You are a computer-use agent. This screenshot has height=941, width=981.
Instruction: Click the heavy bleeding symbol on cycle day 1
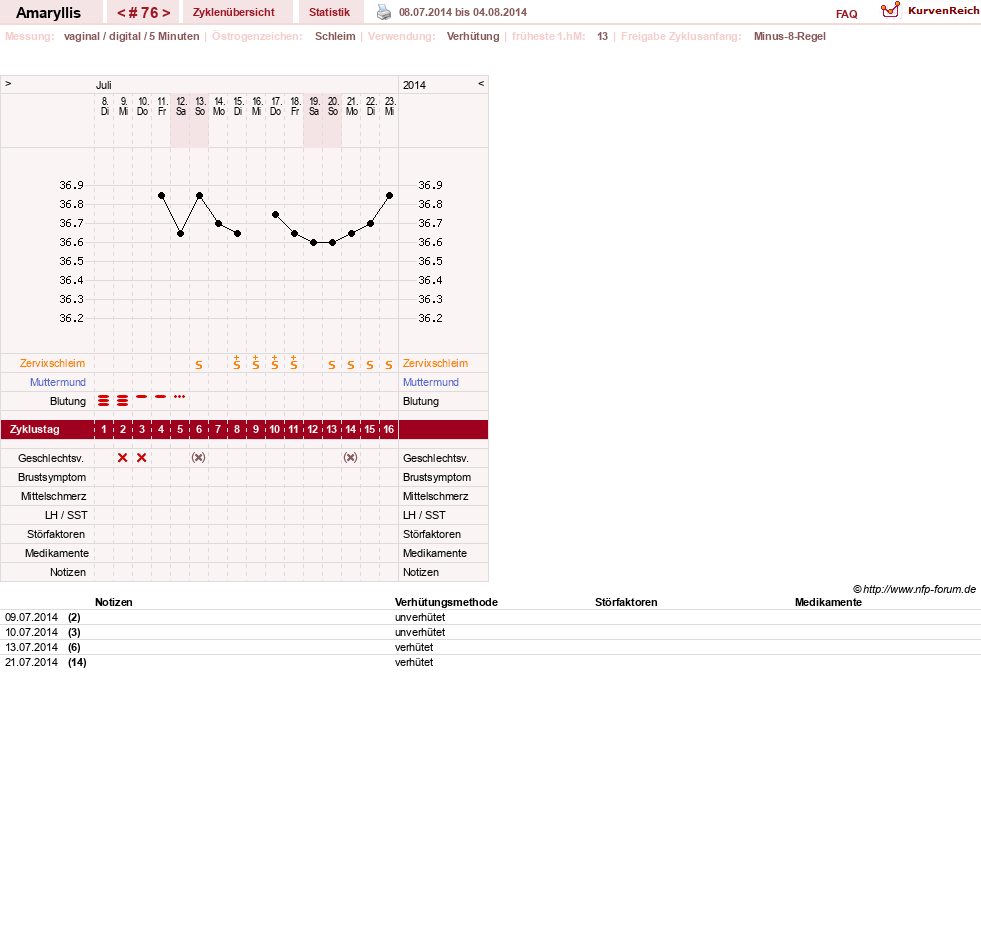pos(104,400)
